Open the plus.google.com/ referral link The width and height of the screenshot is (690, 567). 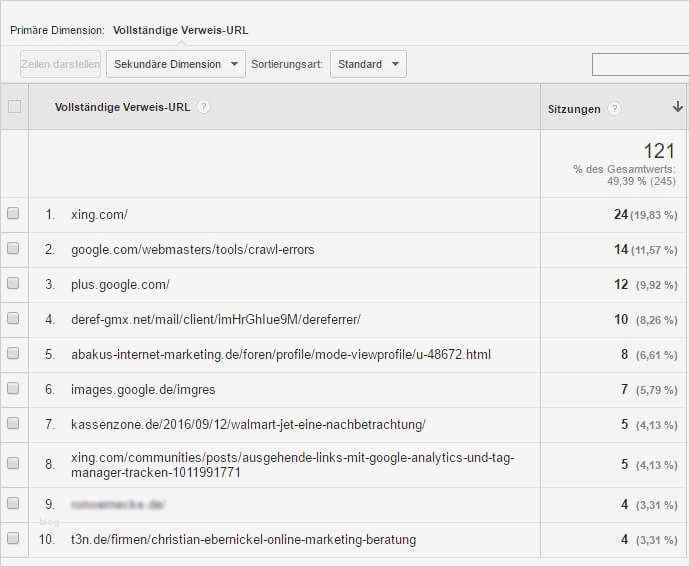pyautogui.click(x=120, y=284)
